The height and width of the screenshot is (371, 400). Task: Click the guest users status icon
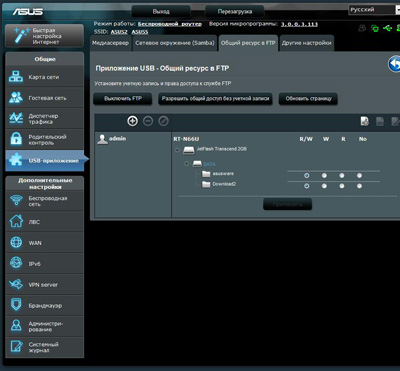362,28
